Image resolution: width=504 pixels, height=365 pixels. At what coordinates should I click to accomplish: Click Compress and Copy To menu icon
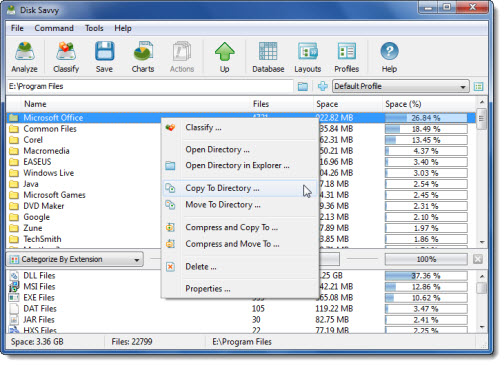pyautogui.click(x=170, y=227)
